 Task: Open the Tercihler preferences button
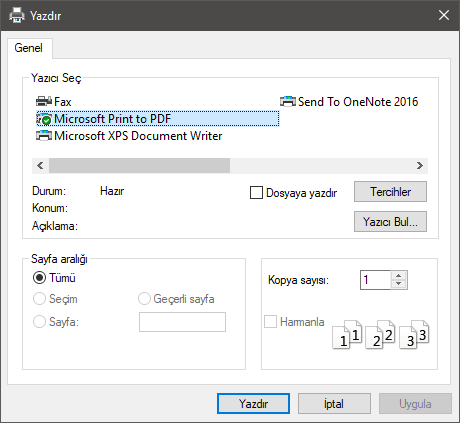(x=390, y=192)
